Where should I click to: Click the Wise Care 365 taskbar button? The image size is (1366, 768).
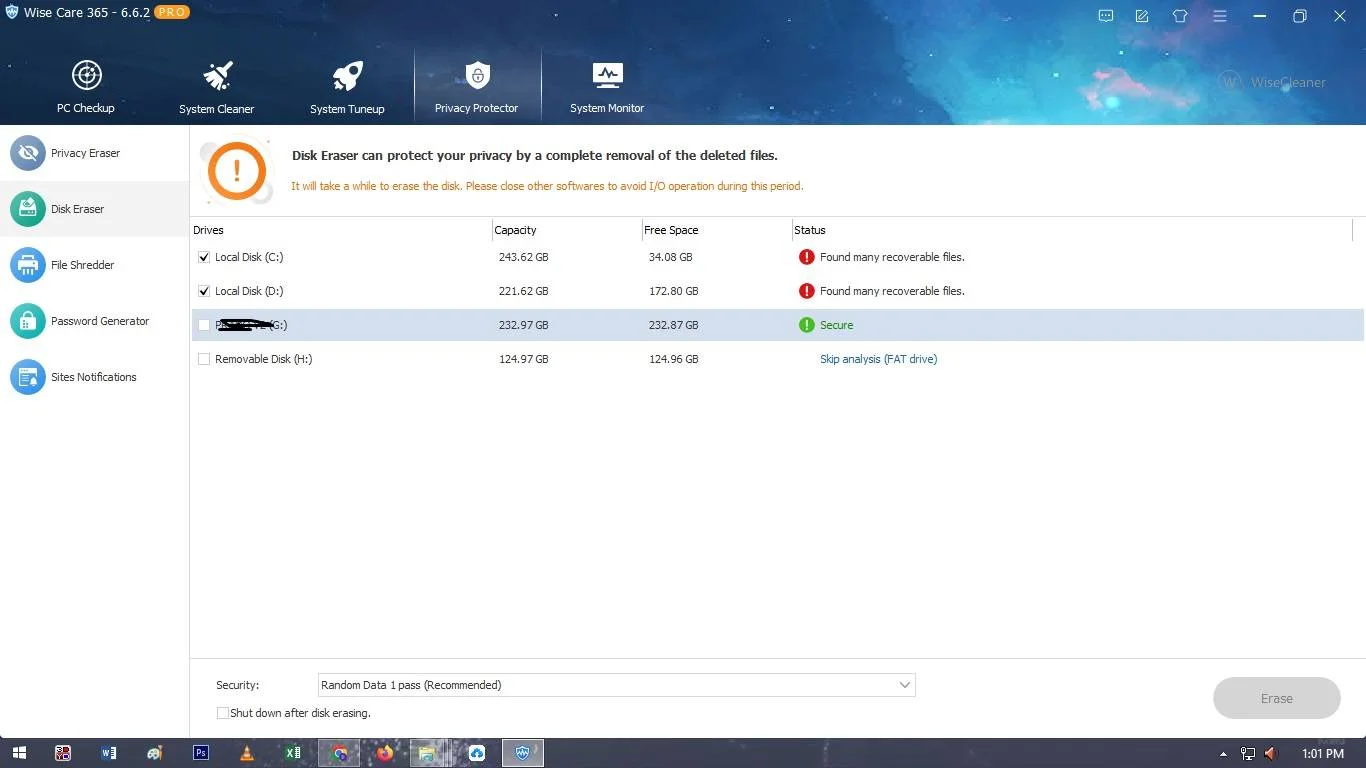(523, 753)
